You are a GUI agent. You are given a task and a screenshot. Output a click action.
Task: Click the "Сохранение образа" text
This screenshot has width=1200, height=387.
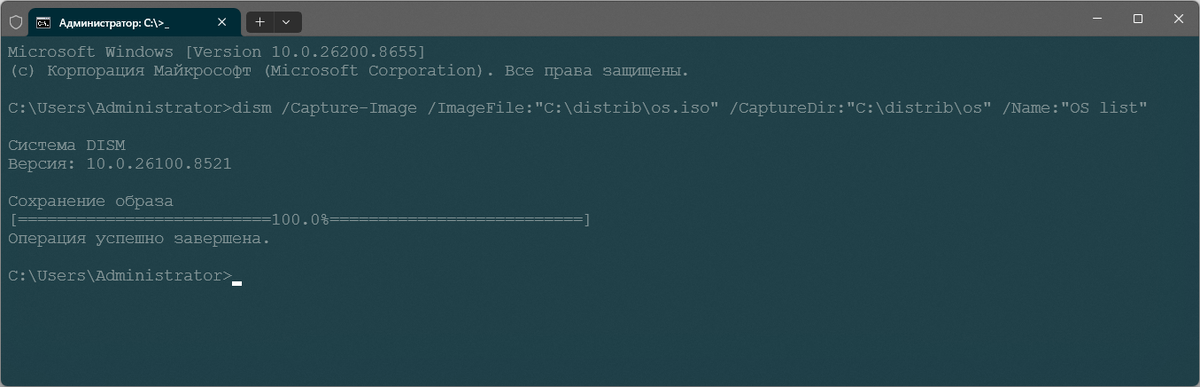click(x=90, y=201)
